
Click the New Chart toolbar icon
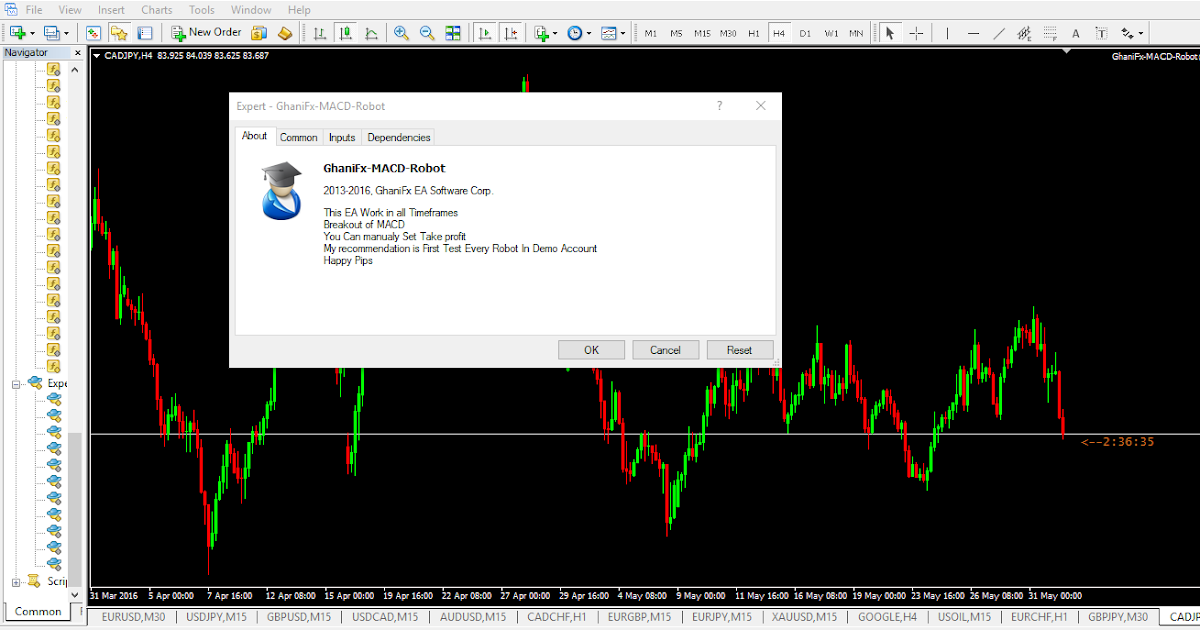17,33
